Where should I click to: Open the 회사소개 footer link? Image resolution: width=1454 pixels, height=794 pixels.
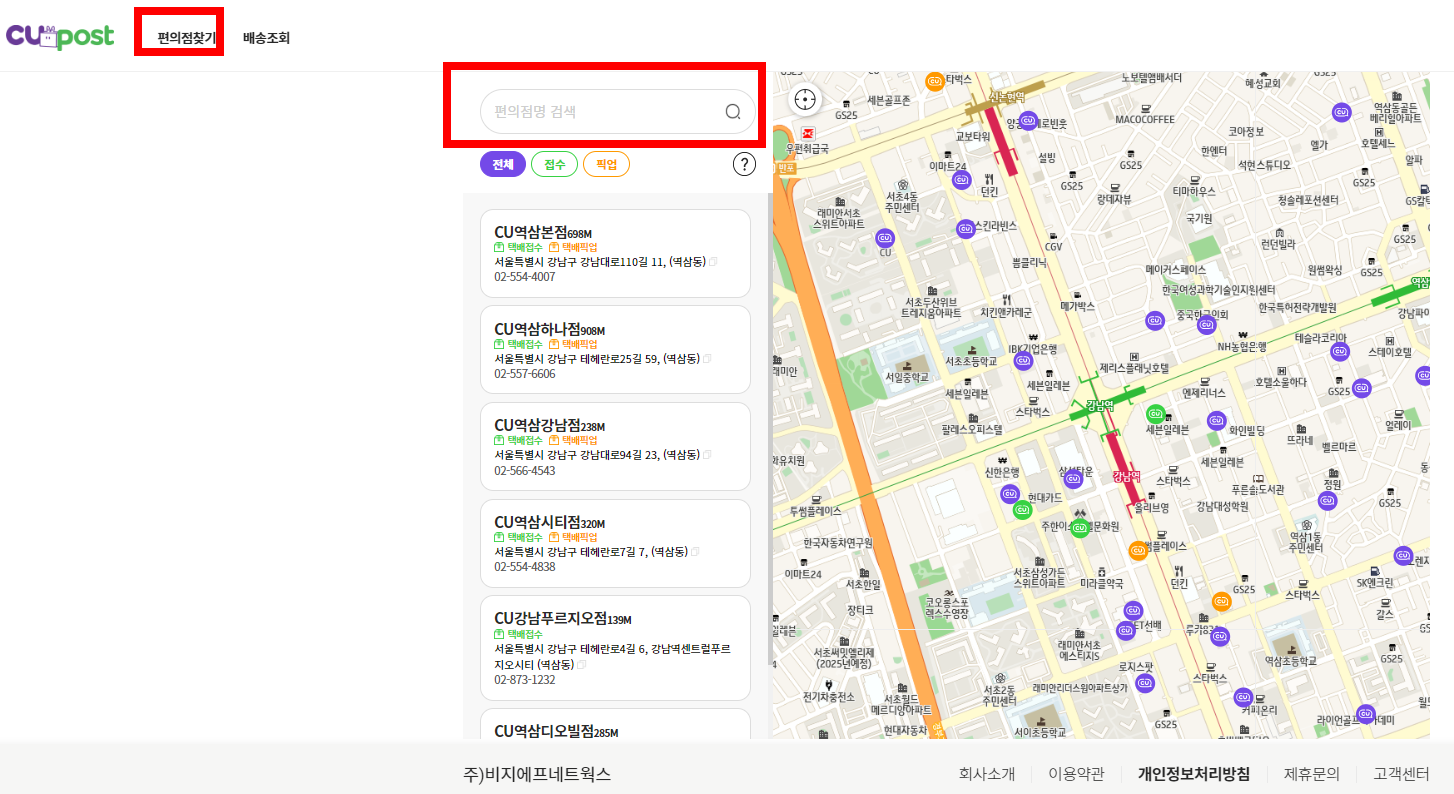987,774
